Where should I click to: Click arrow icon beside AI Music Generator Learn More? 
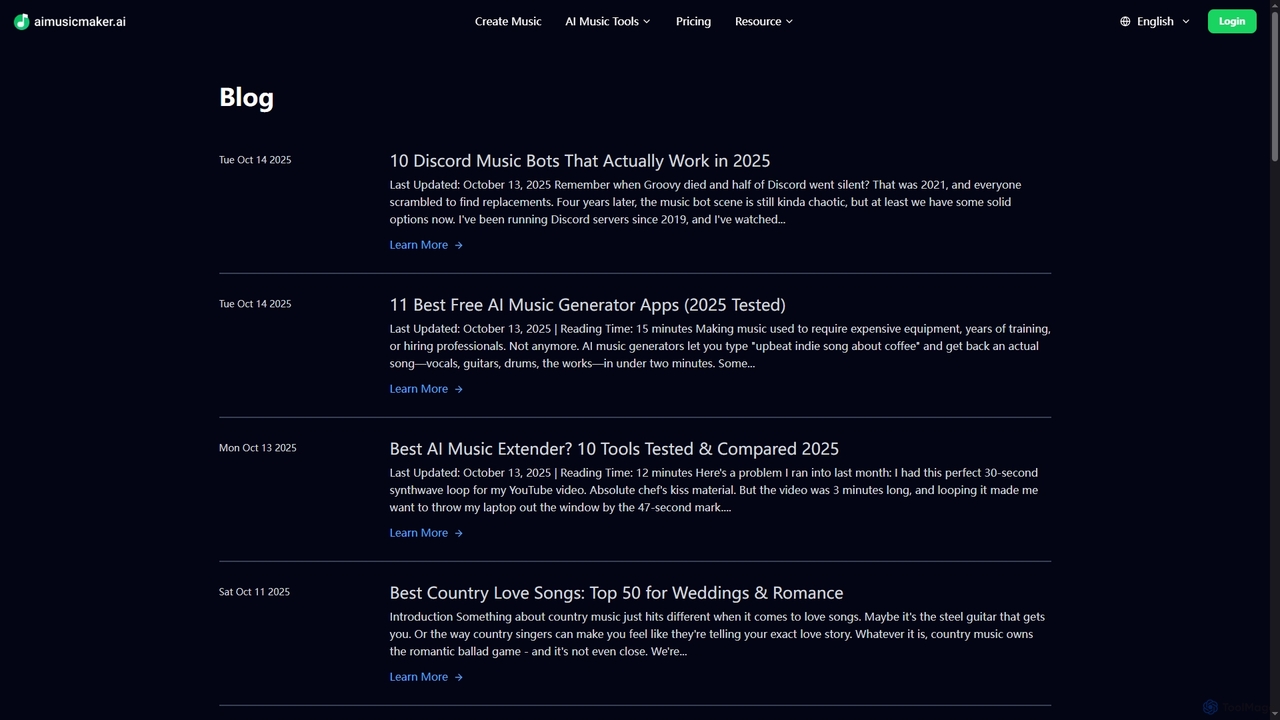pyautogui.click(x=459, y=389)
